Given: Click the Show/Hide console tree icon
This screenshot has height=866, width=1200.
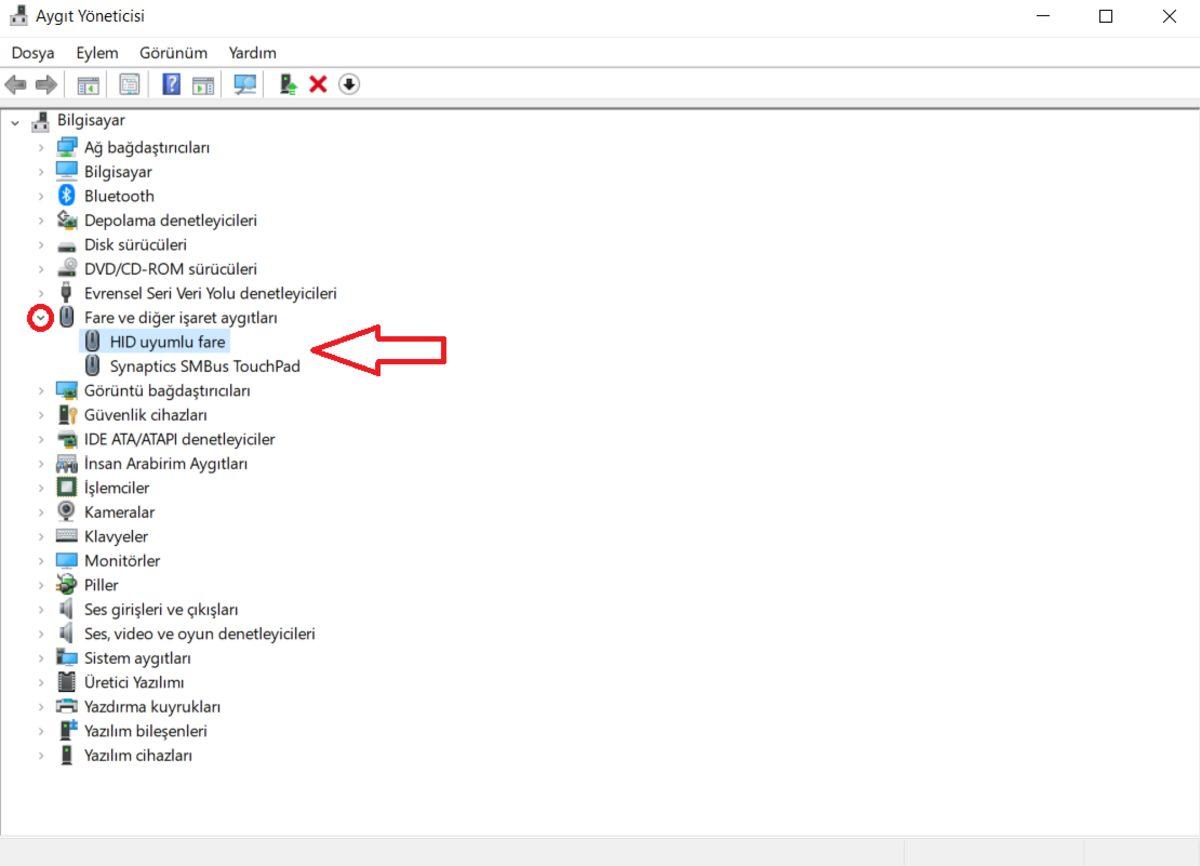Looking at the screenshot, I should click(x=86, y=84).
